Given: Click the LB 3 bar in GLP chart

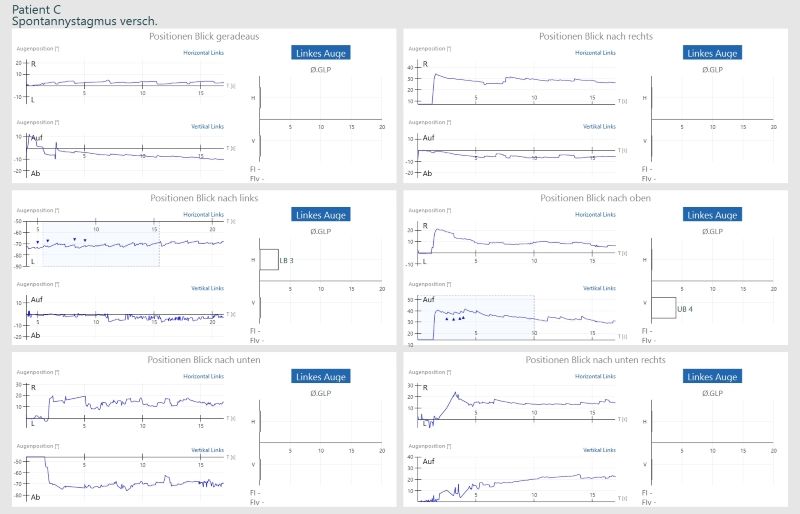Looking at the screenshot, I should 269,260.
